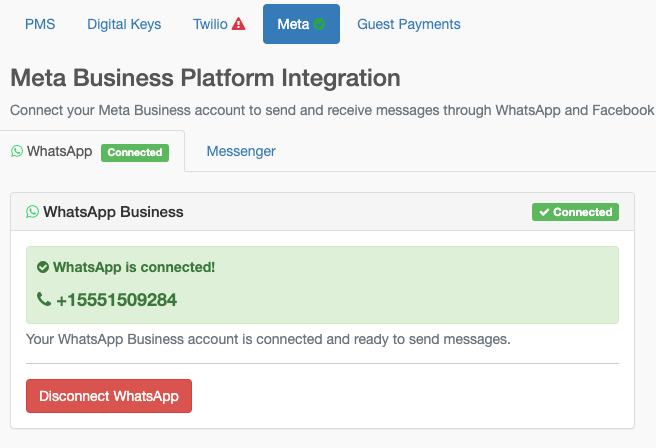Click the phone number +15551509284
Viewport: 656px width, 448px height.
point(116,300)
